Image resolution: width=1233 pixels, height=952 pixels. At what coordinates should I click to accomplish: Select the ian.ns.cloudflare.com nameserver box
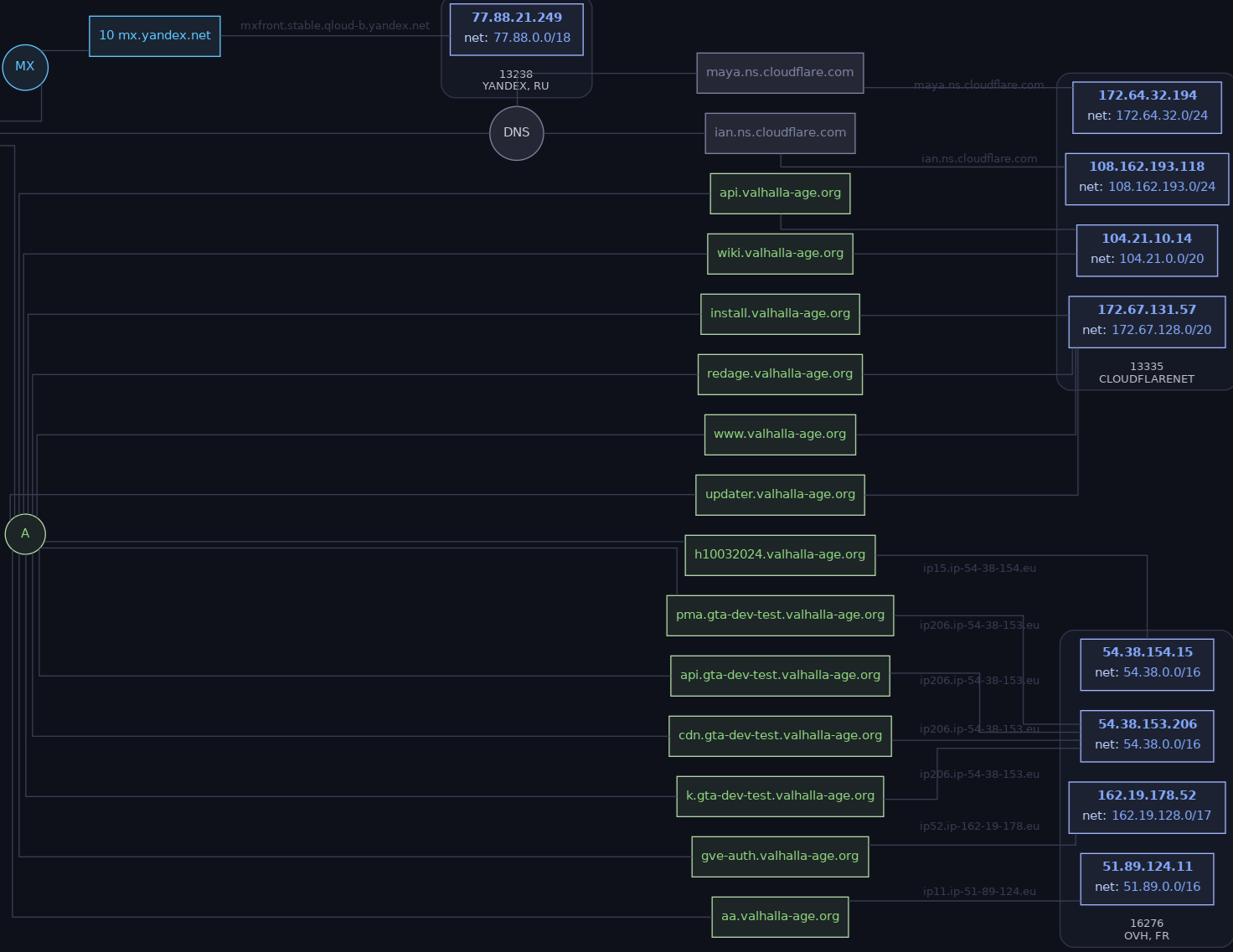coord(779,133)
